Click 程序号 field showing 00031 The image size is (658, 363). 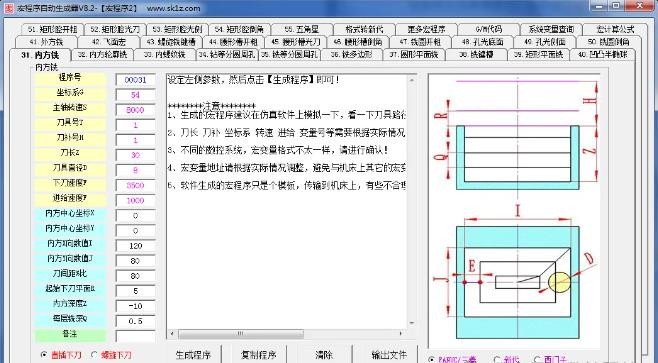click(x=136, y=80)
